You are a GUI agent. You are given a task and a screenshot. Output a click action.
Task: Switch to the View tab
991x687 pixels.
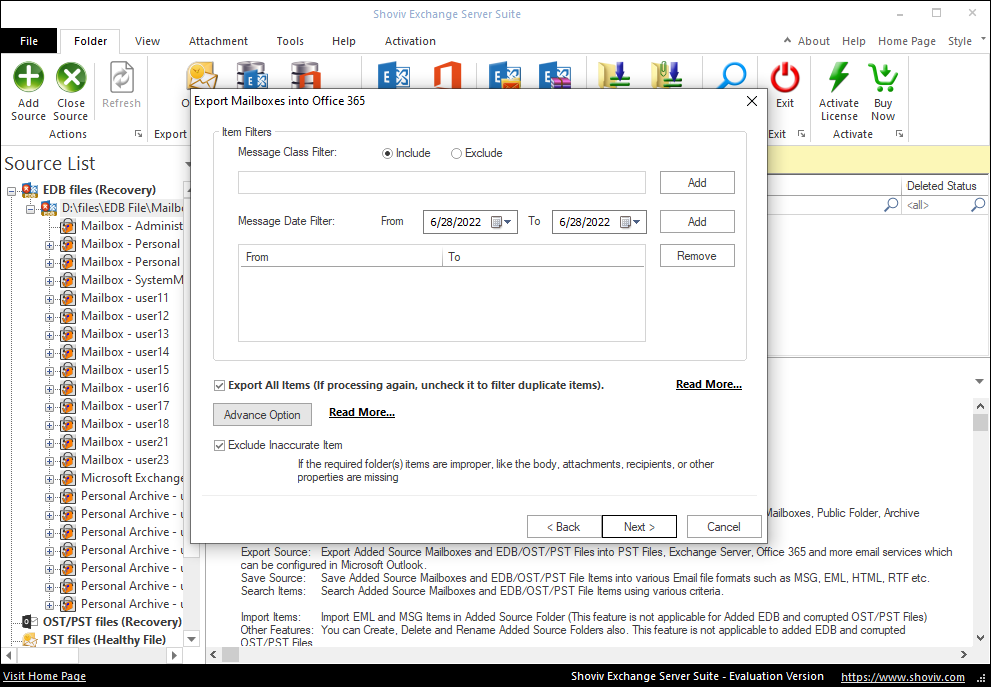coord(147,41)
